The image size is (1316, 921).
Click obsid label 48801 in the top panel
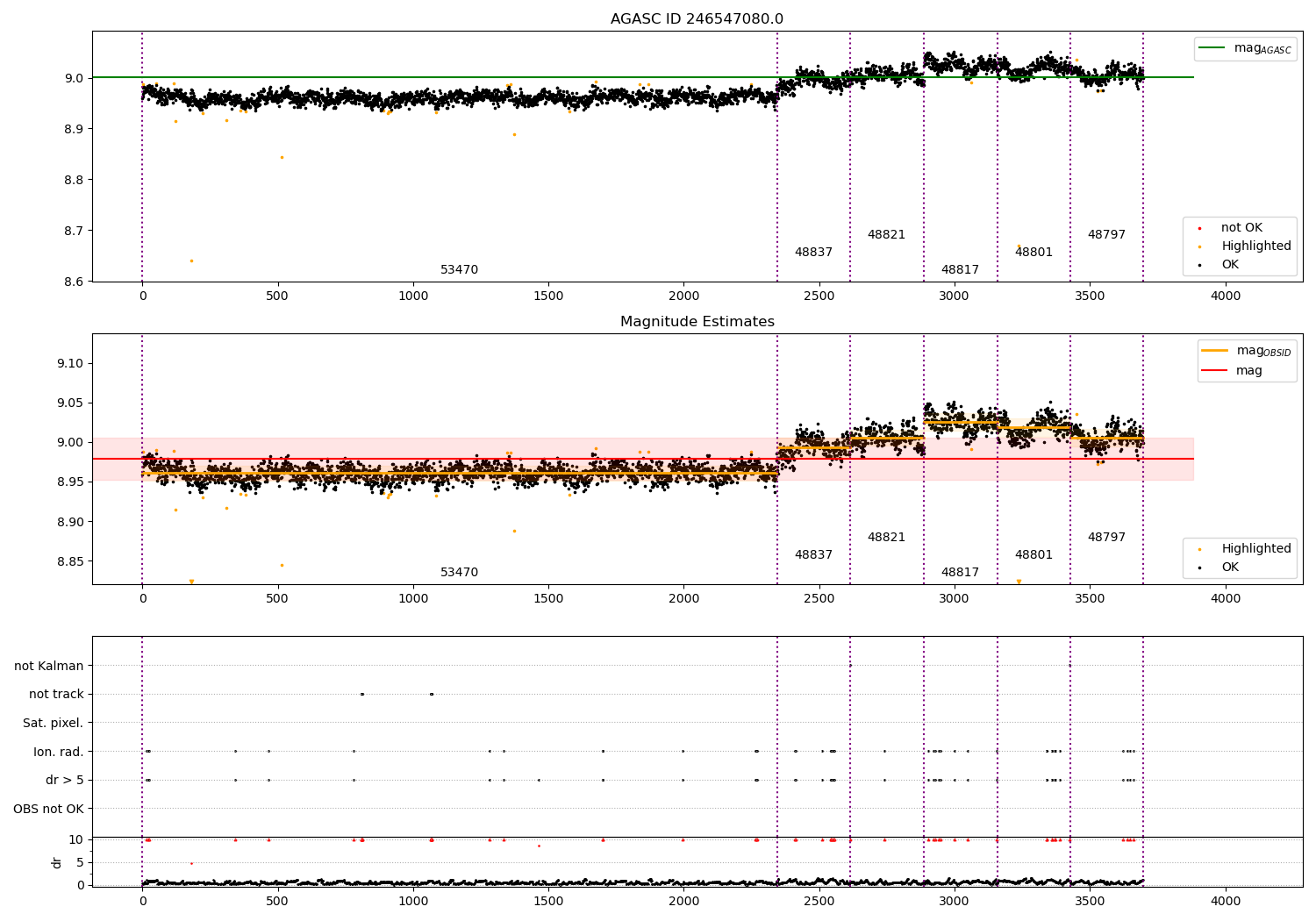point(1033,253)
